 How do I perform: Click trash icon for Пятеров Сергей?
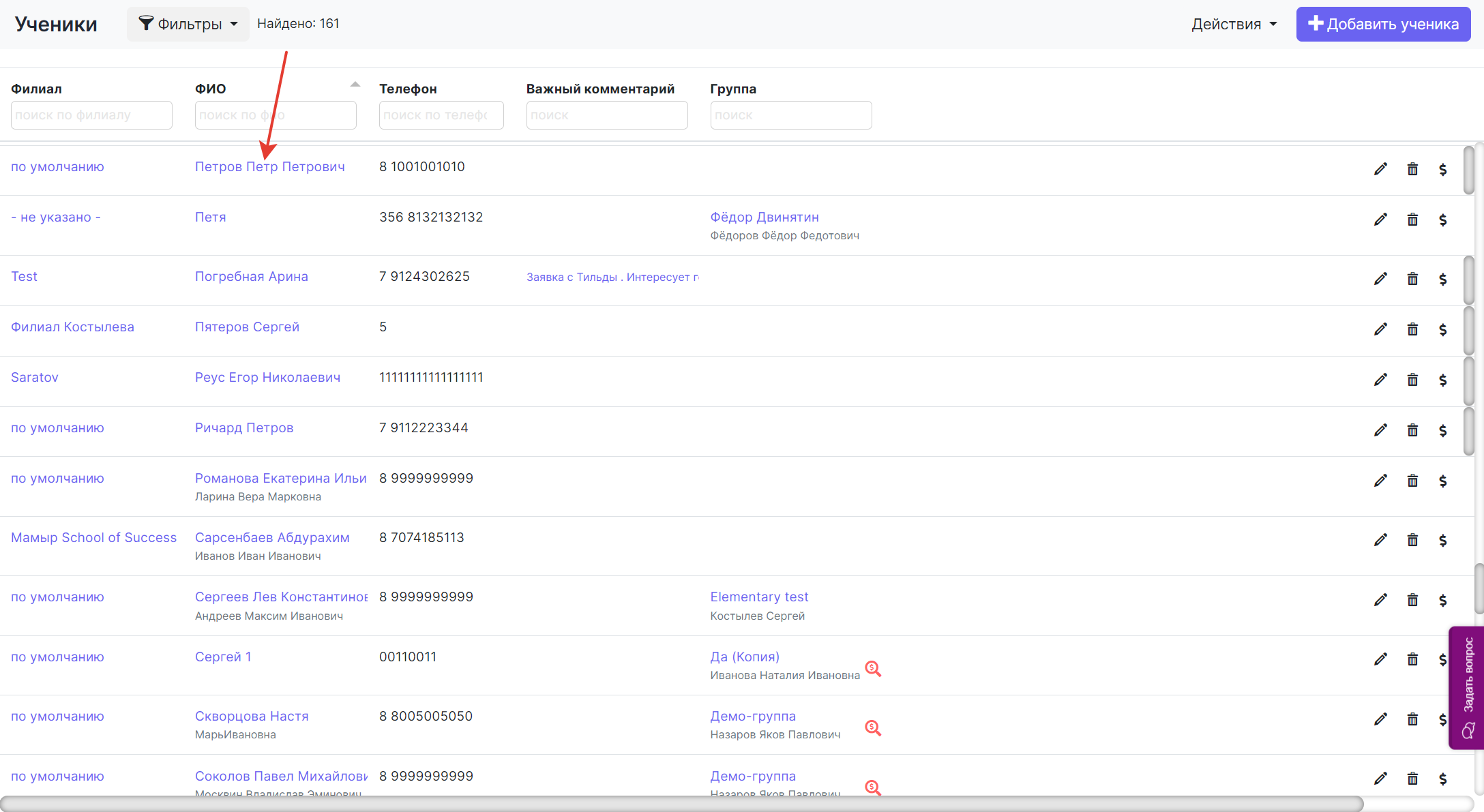click(1412, 329)
